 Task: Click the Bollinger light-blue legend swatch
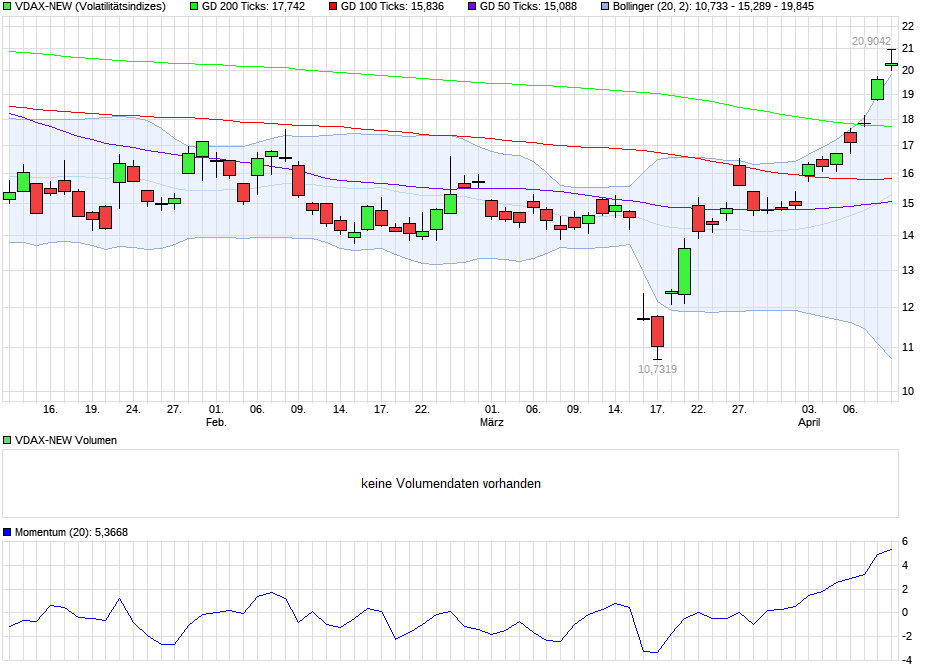[x=605, y=7]
